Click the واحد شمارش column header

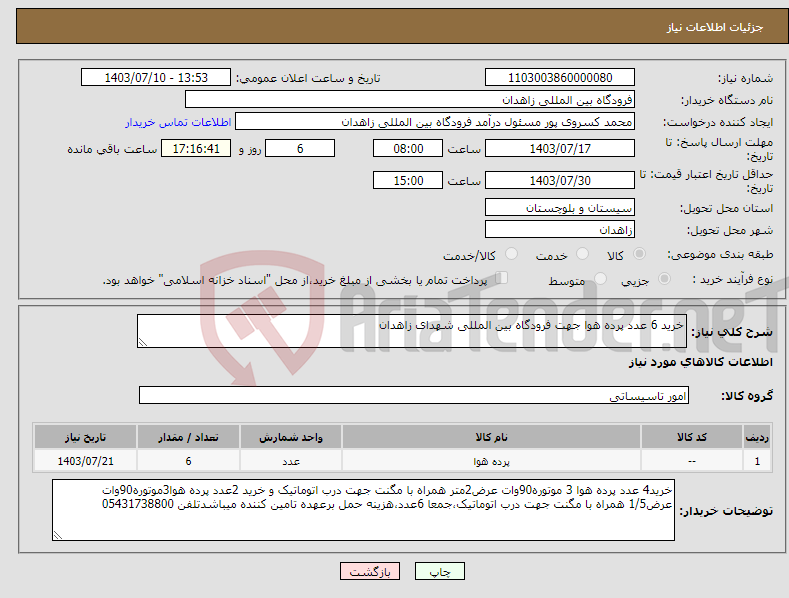click(291, 437)
